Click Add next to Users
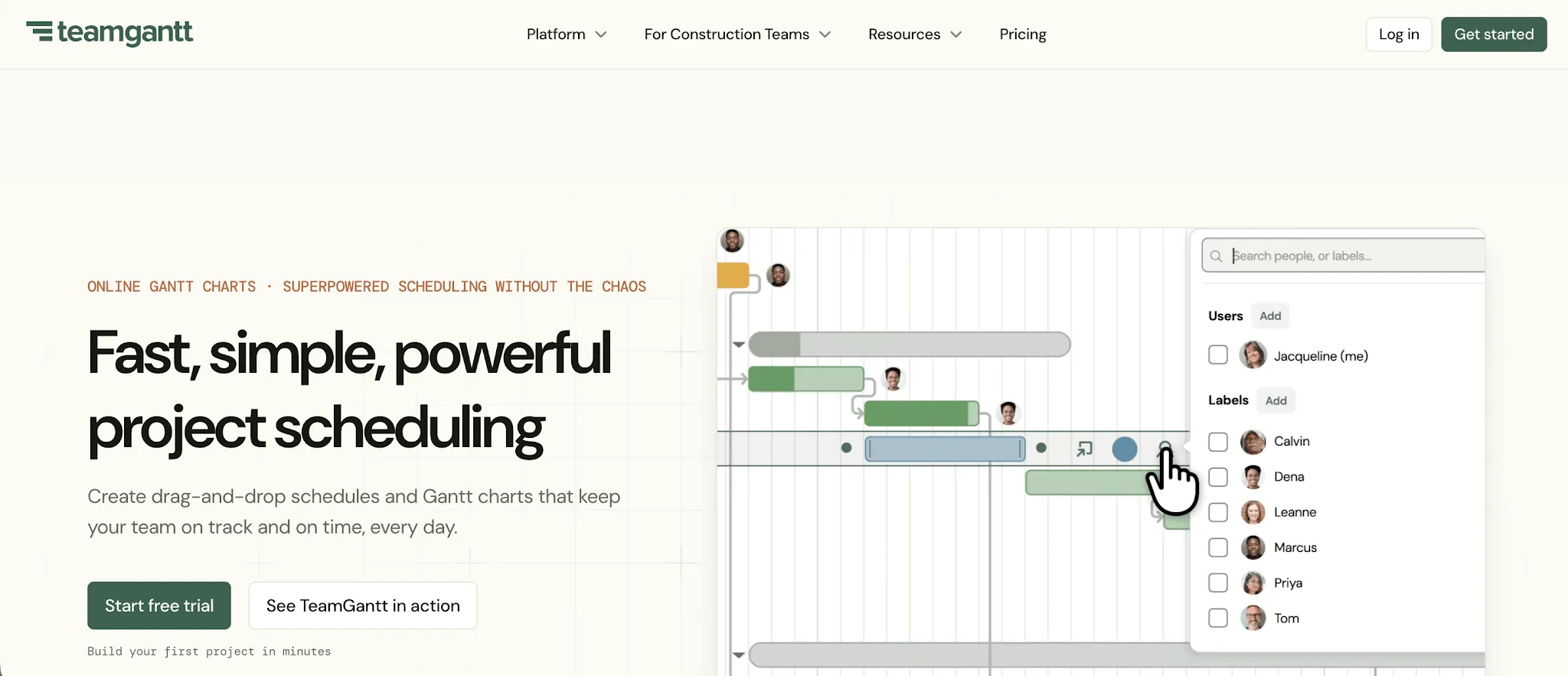 click(x=1270, y=315)
